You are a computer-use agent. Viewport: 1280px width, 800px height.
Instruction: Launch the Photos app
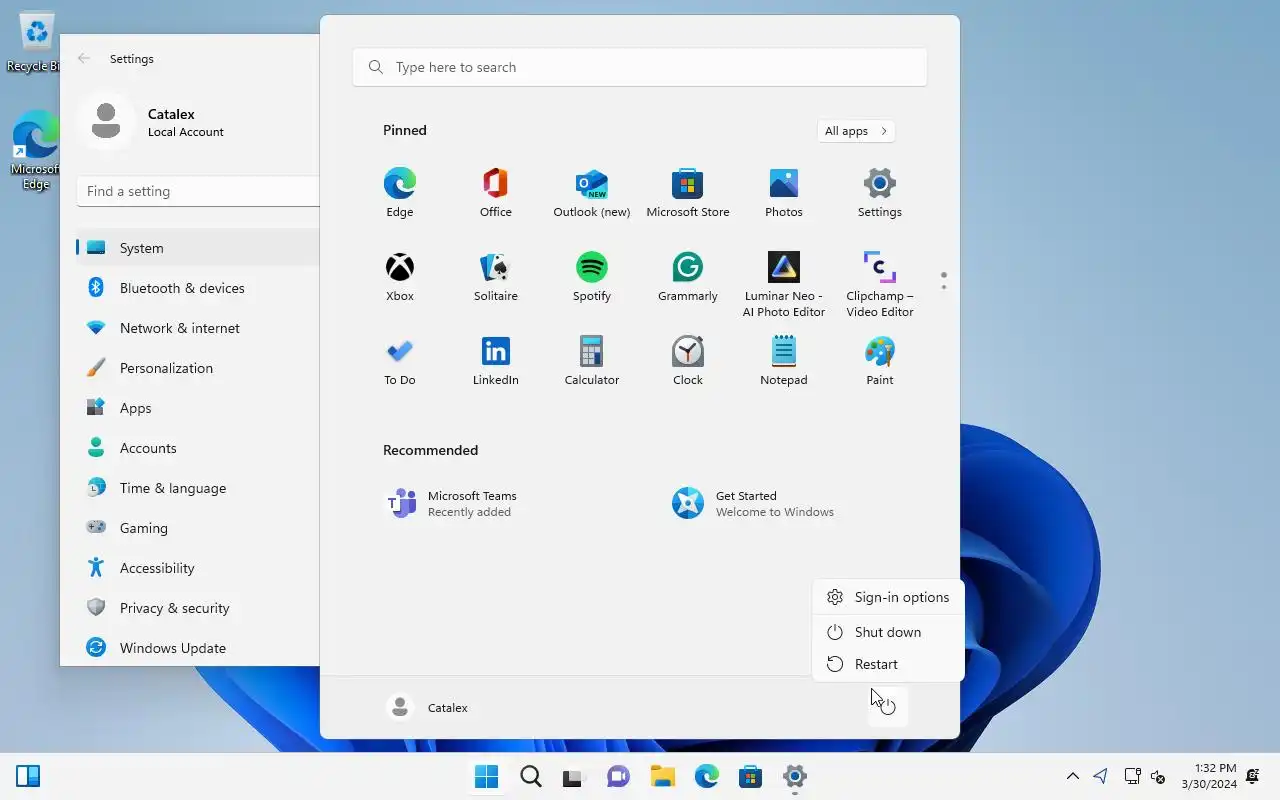(783, 192)
